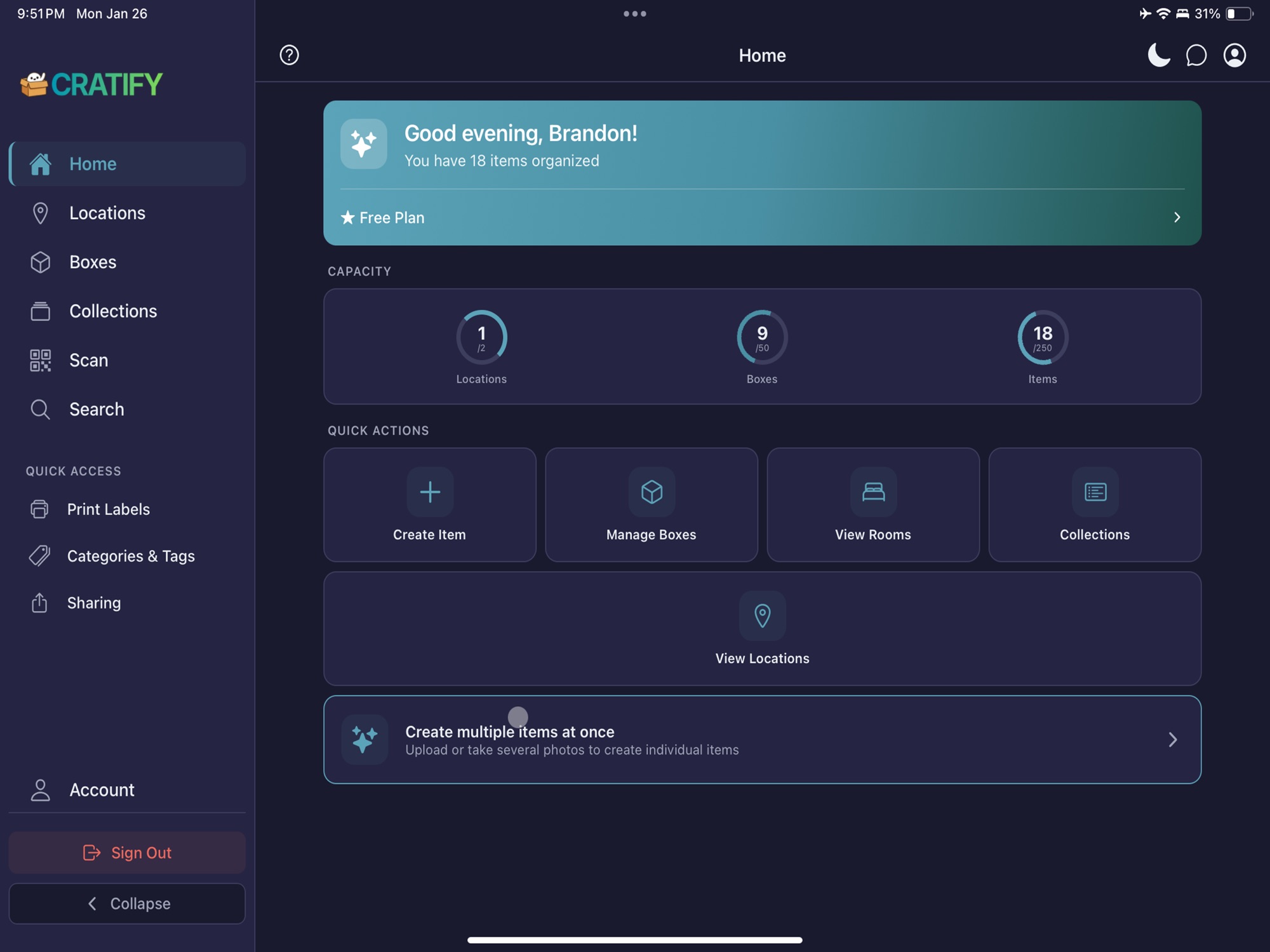Open Manage Boxes quick action
Image resolution: width=1270 pixels, height=952 pixels.
click(652, 505)
